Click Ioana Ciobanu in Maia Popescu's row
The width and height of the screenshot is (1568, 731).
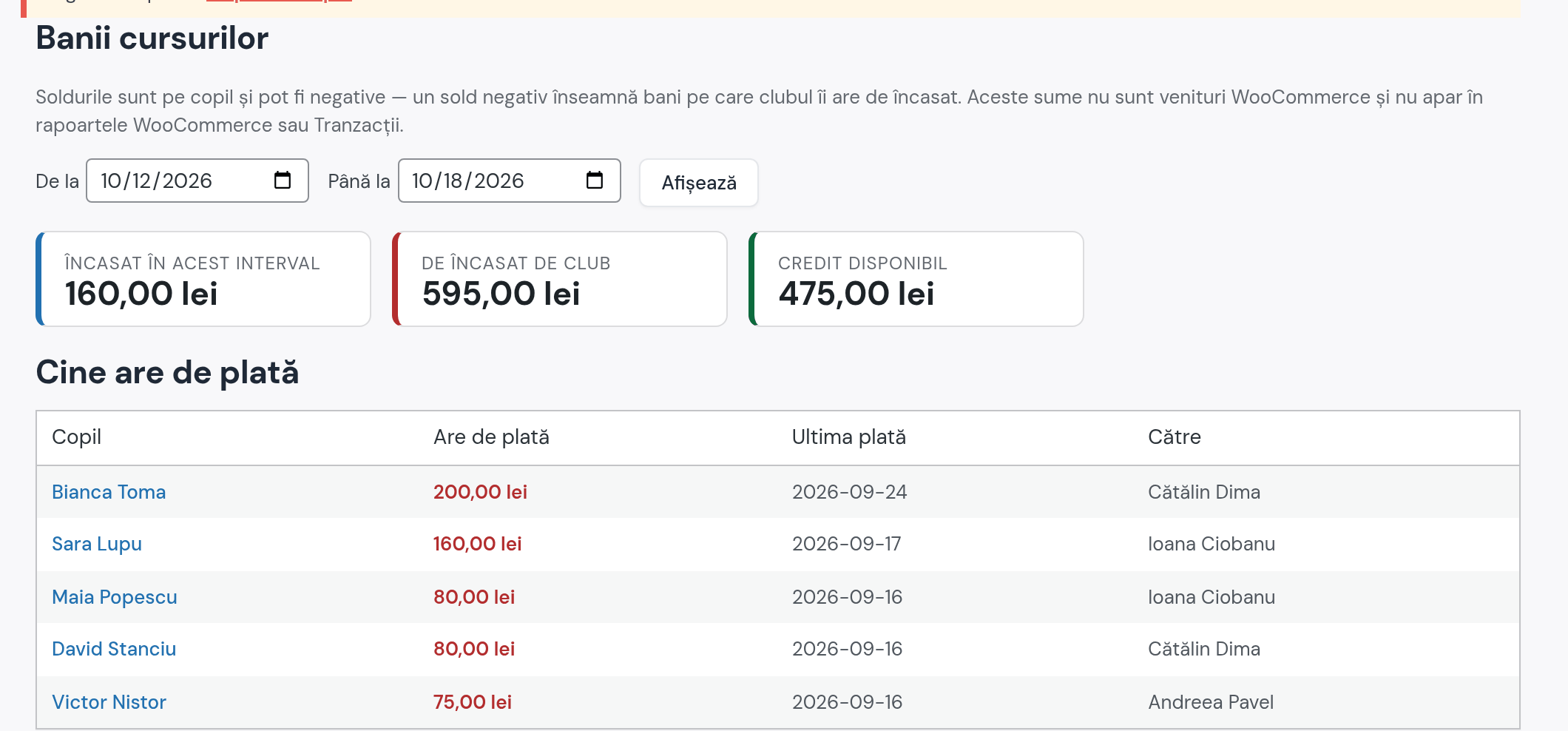1212,597
